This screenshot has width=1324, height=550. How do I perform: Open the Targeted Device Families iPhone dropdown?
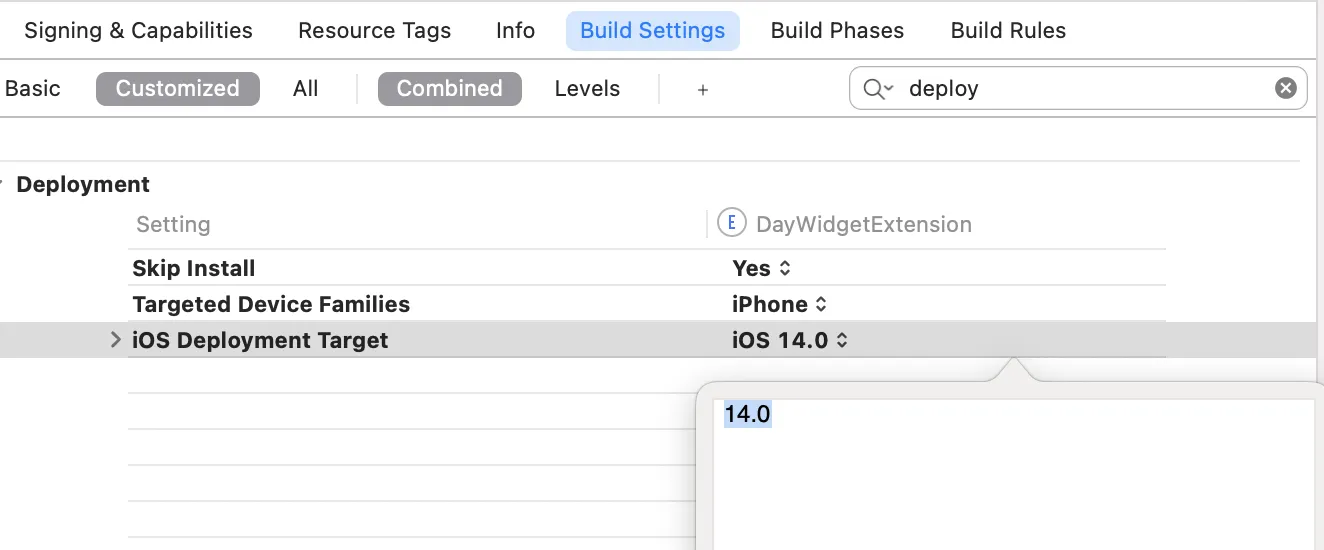pyautogui.click(x=780, y=305)
